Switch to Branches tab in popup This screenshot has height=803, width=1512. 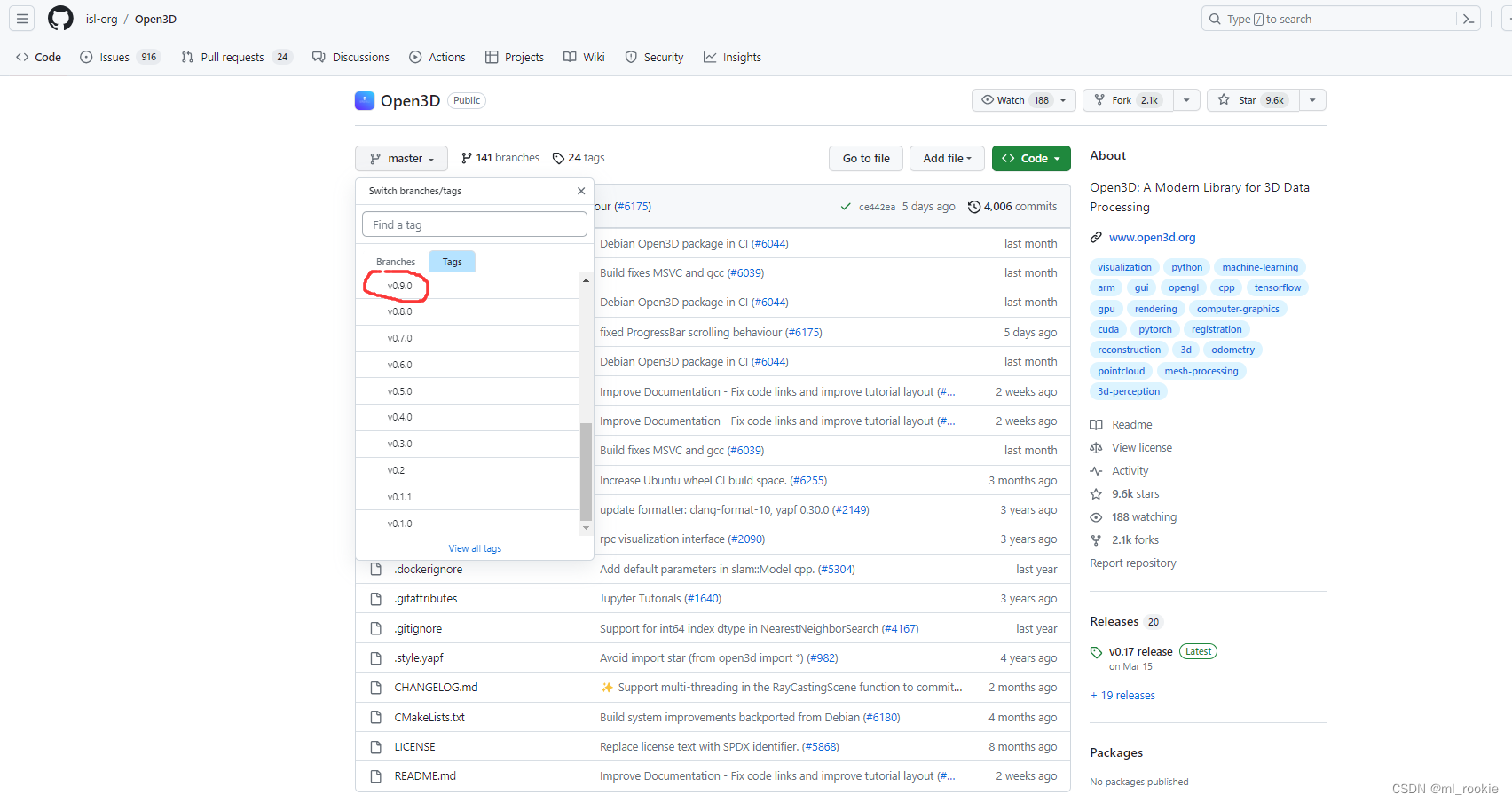[x=396, y=262]
